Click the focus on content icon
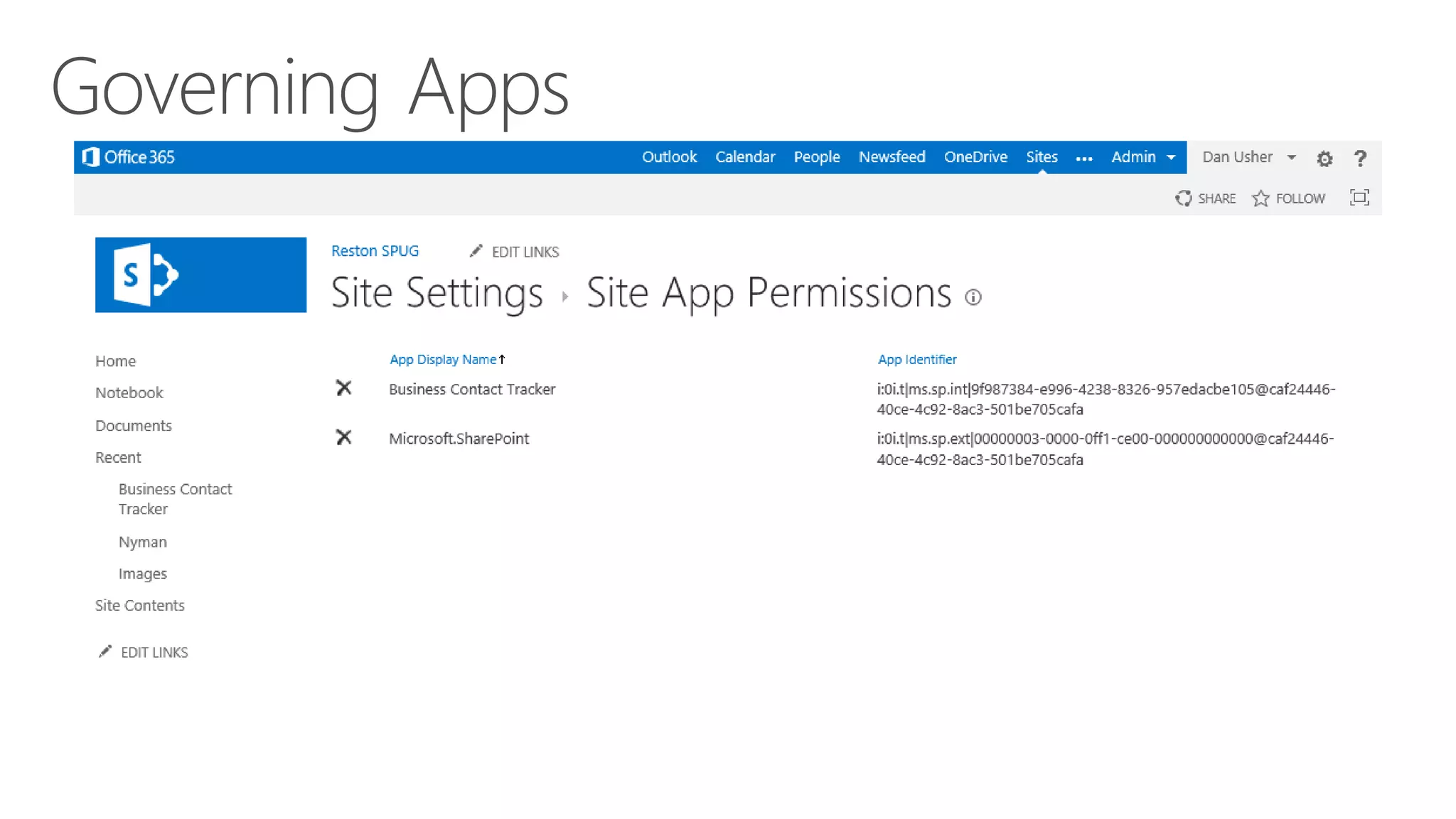This screenshot has width=1456, height=819. tap(1359, 198)
